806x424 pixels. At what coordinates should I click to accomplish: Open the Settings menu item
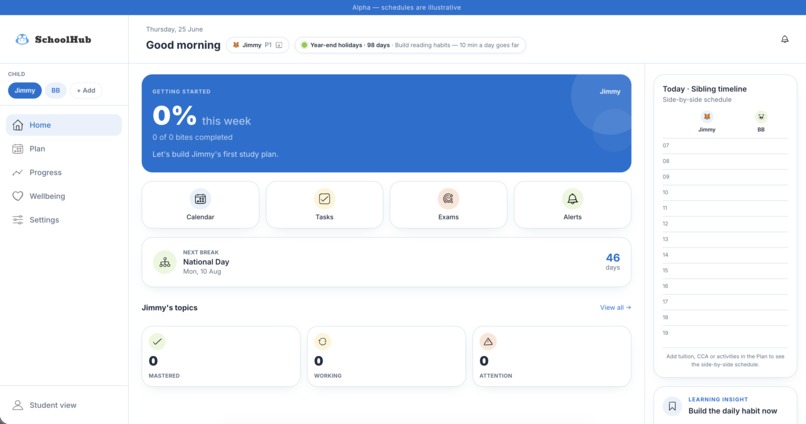(64, 219)
